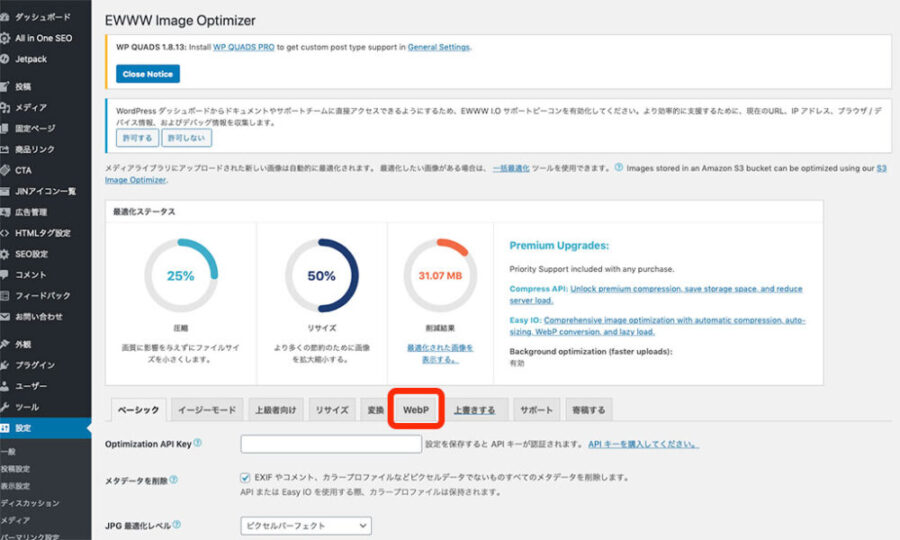Viewport: 900px width, 540px height.
Task: Click the 許可する button
Action: [x=137, y=138]
